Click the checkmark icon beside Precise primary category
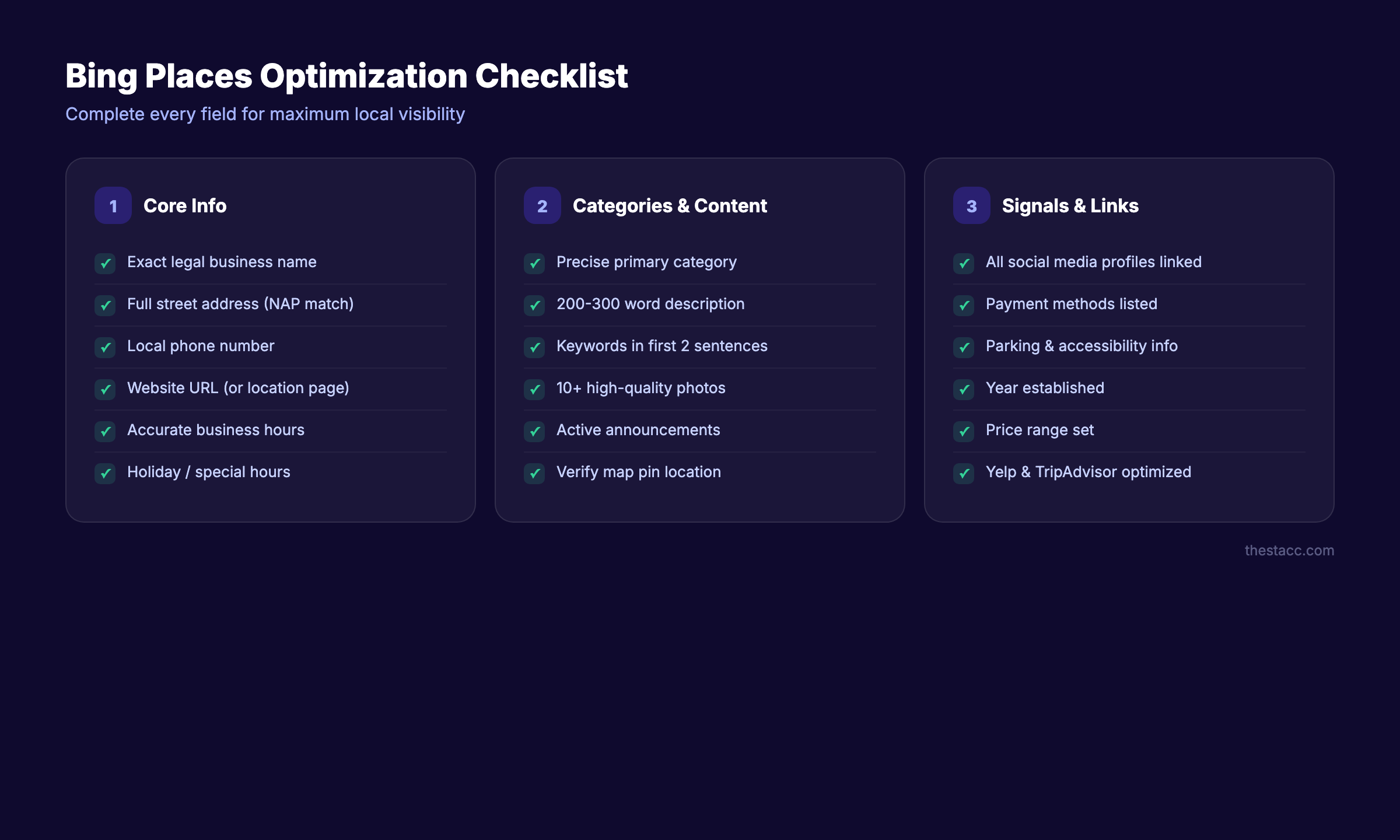Viewport: 1400px width, 840px height. pyautogui.click(x=534, y=264)
